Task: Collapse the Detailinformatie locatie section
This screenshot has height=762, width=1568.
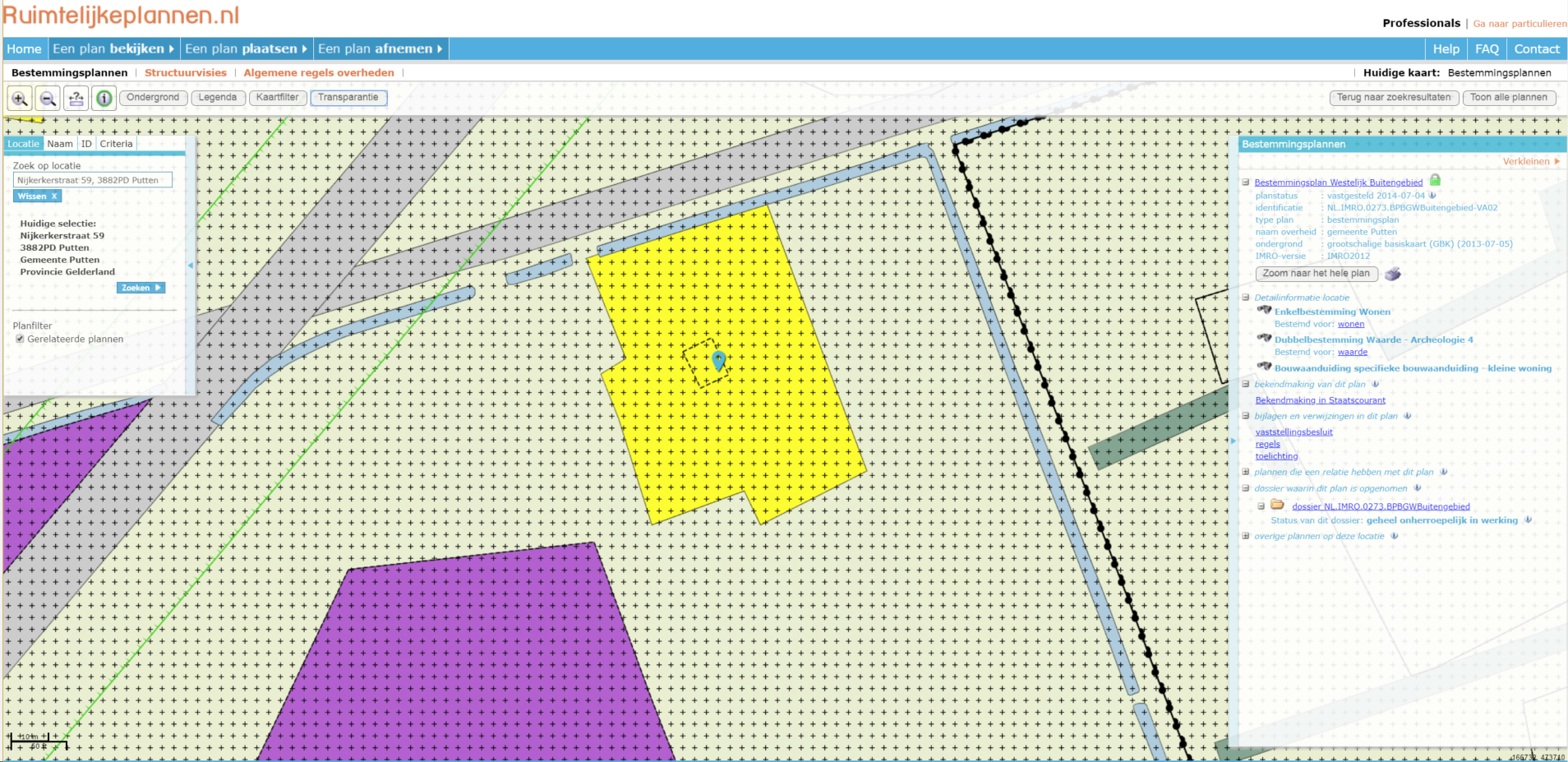Action: point(1245,298)
